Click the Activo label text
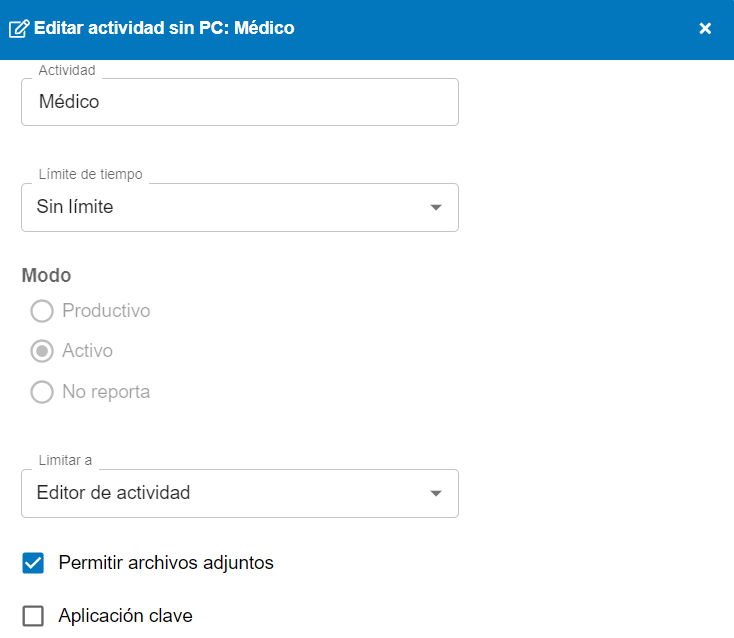734x638 pixels. [x=87, y=351]
